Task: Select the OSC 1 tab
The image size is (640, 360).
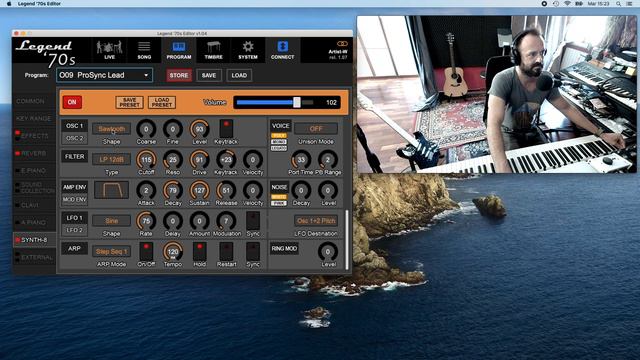Action: pyautogui.click(x=74, y=126)
